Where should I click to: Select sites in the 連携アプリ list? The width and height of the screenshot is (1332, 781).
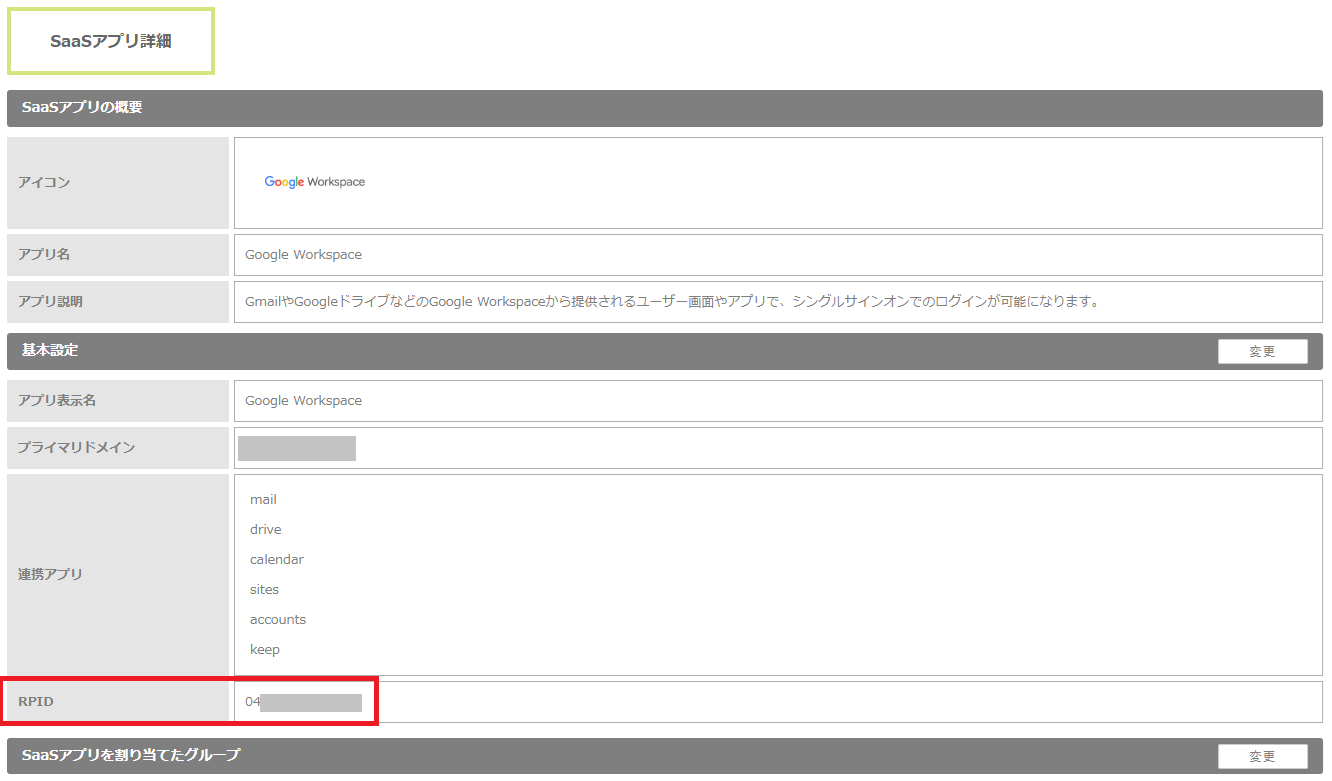pos(264,589)
